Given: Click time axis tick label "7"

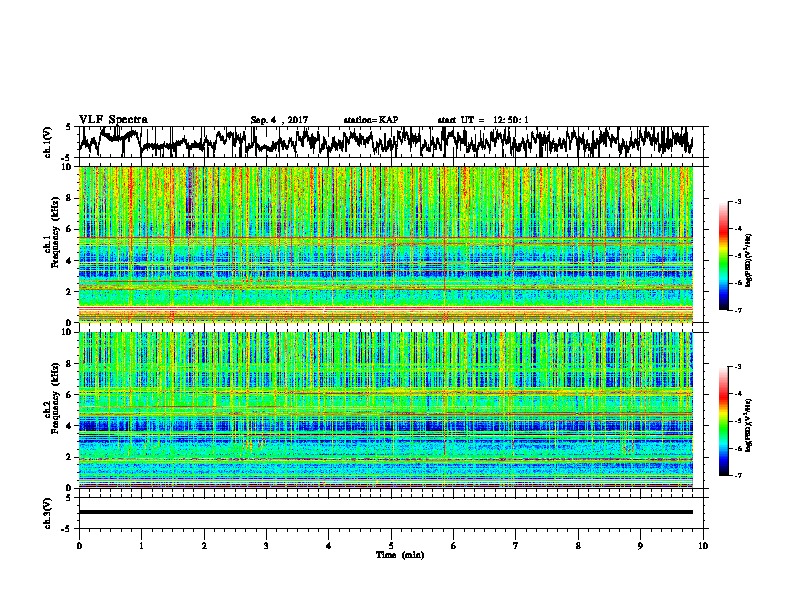Looking at the screenshot, I should pos(516,546).
